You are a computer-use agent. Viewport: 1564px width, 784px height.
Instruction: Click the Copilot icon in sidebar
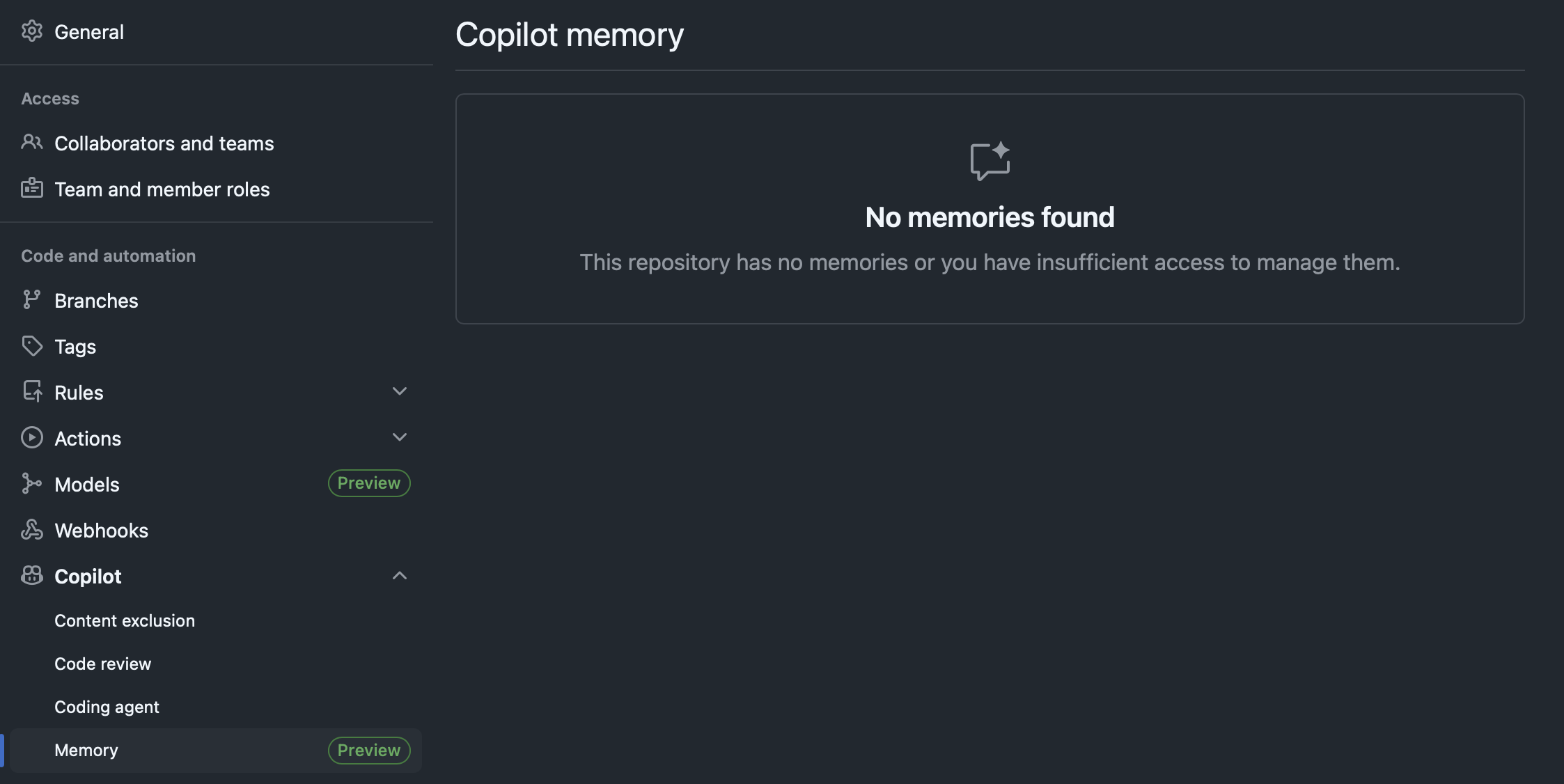[32, 575]
